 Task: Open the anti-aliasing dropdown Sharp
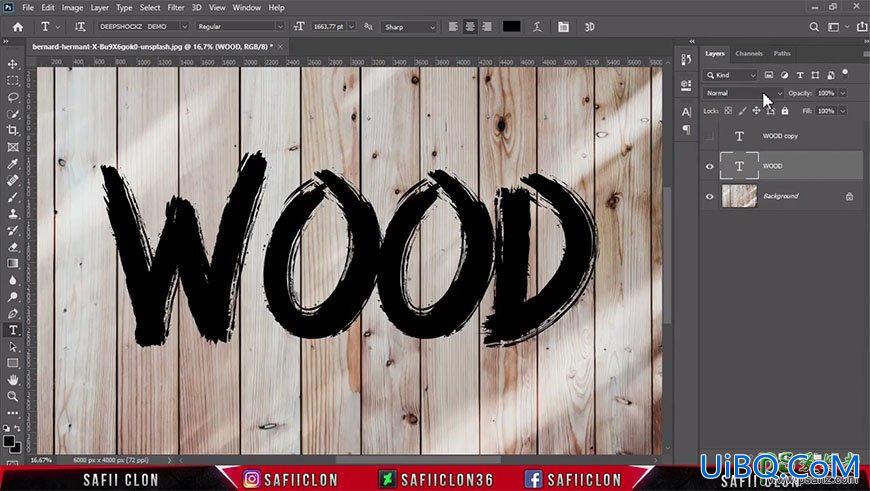click(x=409, y=27)
